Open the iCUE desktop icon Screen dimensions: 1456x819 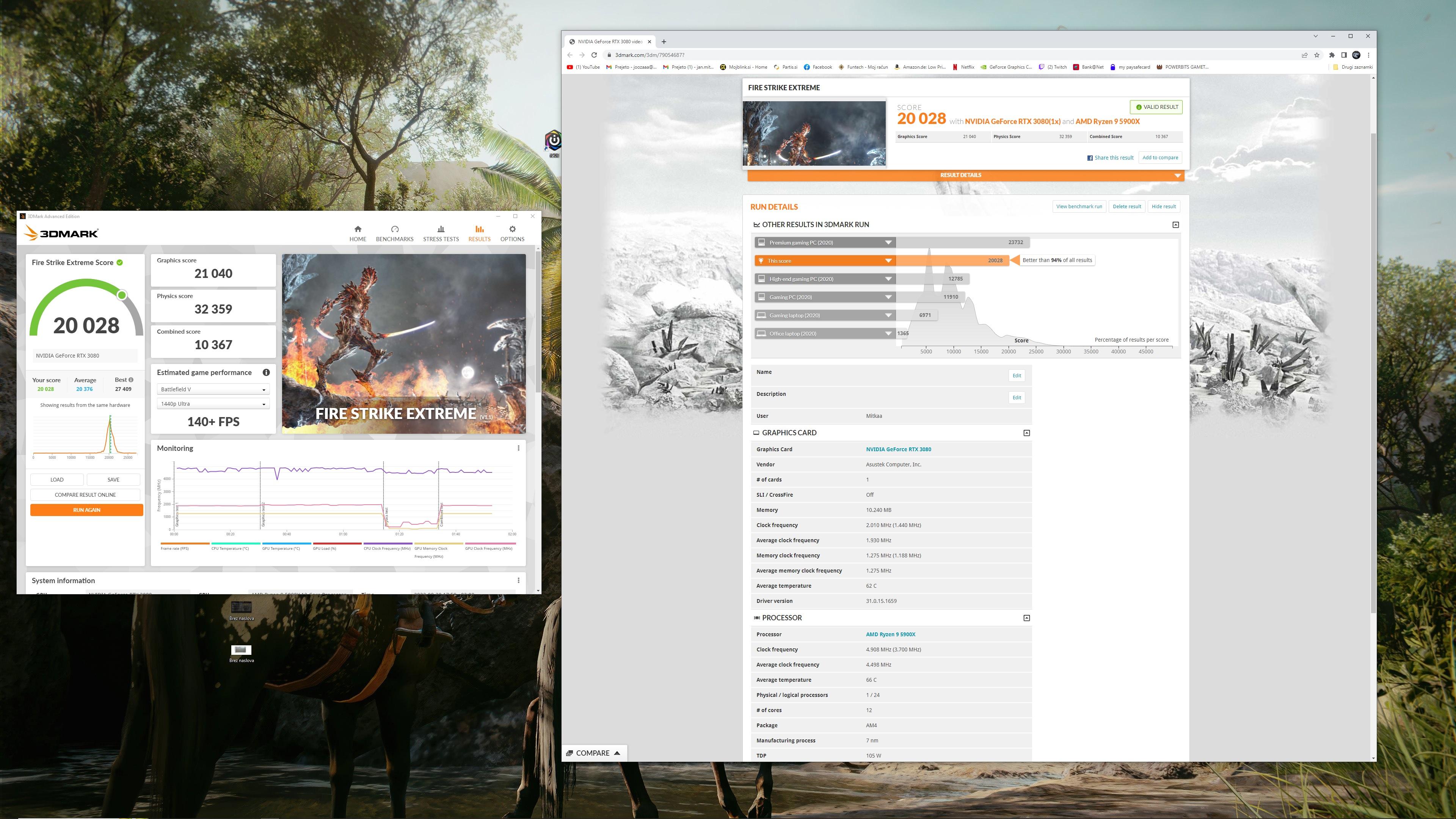553,144
